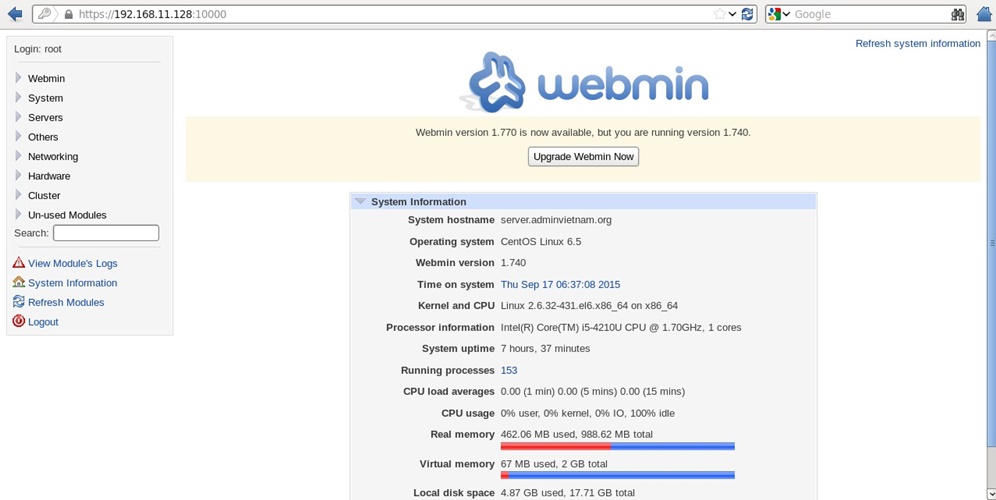Open View Module's Logs link
Image resolution: width=996 pixels, height=500 pixels.
(x=72, y=263)
